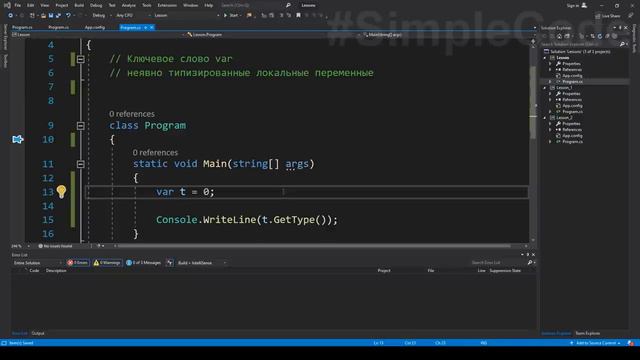Click the editor horizontal scrollbar
The height and width of the screenshot is (360, 640).
[314, 246]
